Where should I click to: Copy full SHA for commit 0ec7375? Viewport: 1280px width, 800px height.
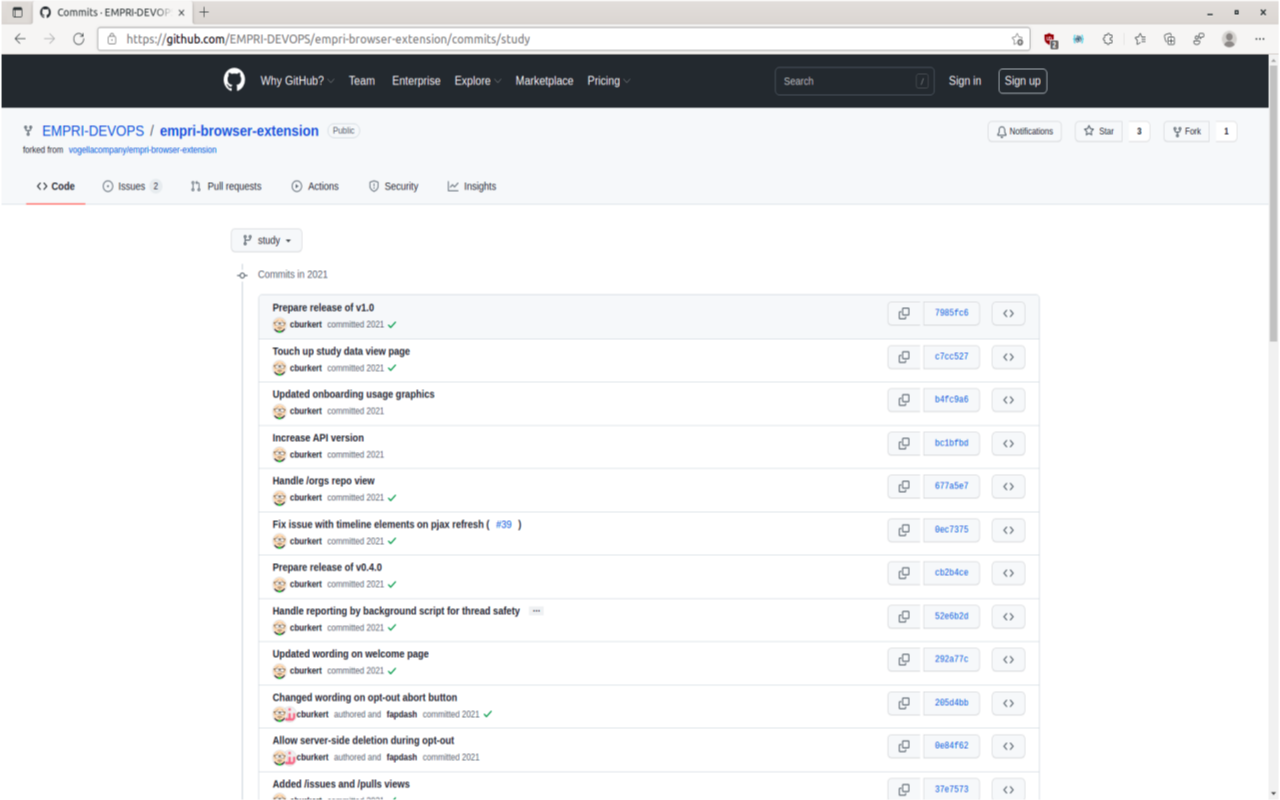904,530
